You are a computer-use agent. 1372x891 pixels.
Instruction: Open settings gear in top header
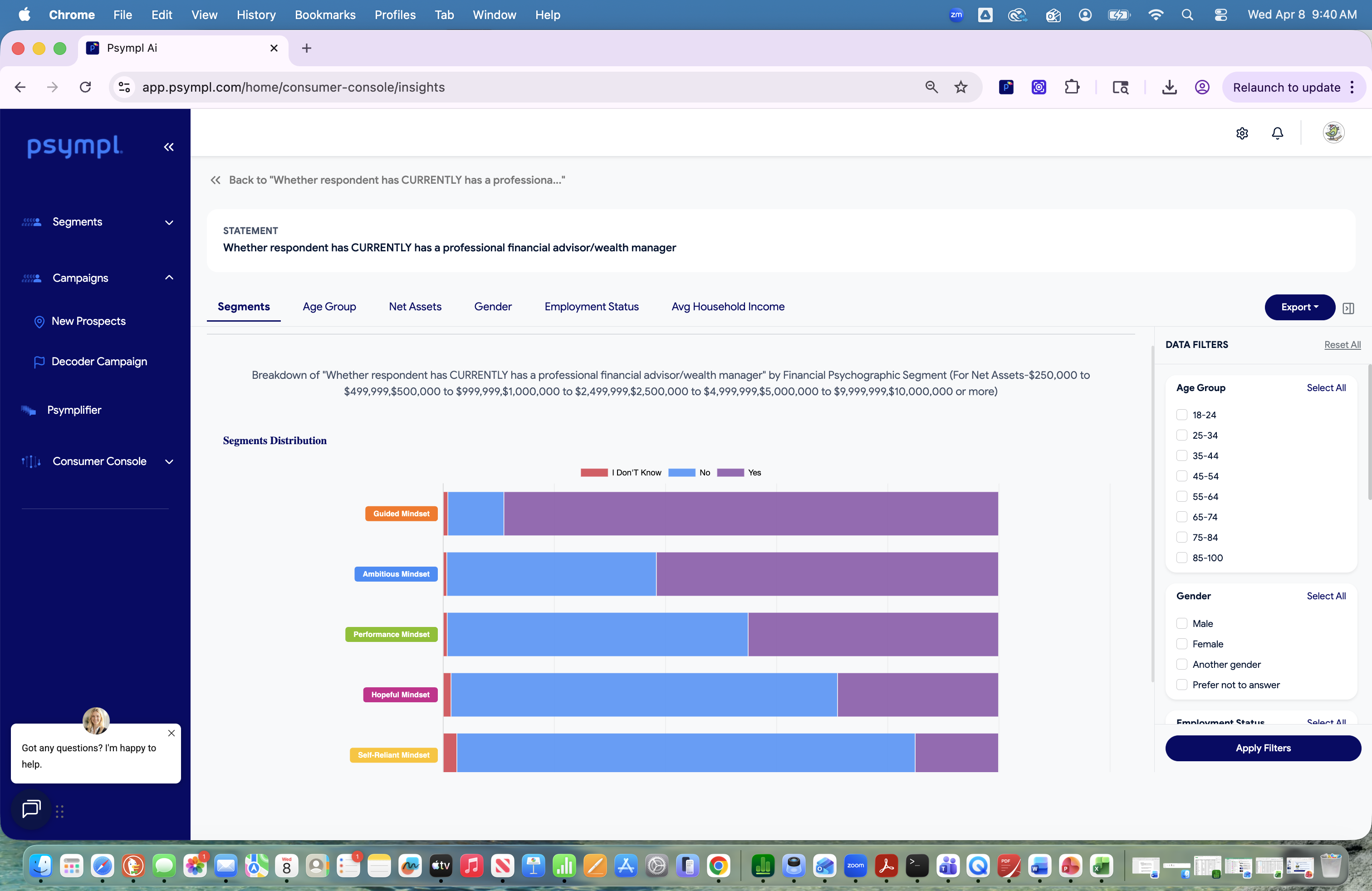(x=1242, y=133)
